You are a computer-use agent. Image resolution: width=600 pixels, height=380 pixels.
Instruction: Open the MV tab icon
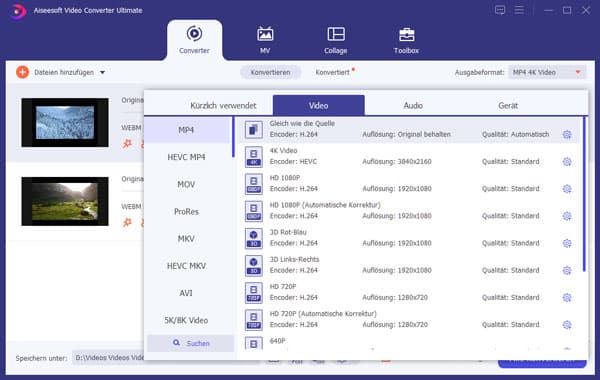point(265,34)
